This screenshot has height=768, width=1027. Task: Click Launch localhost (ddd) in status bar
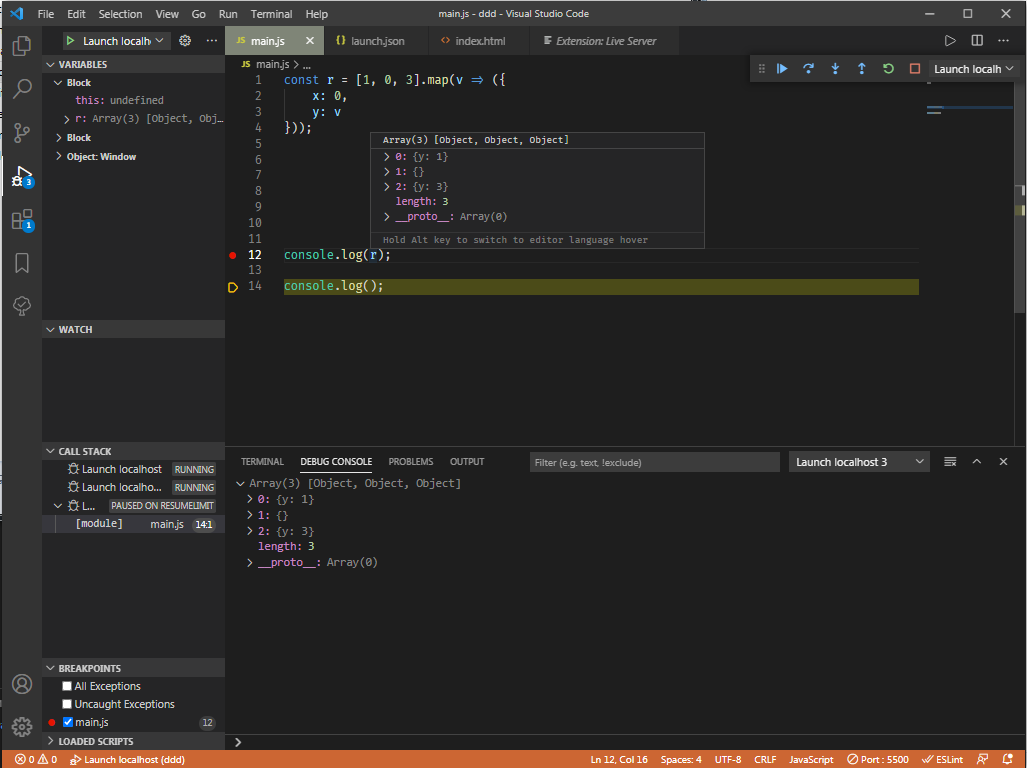point(127,759)
